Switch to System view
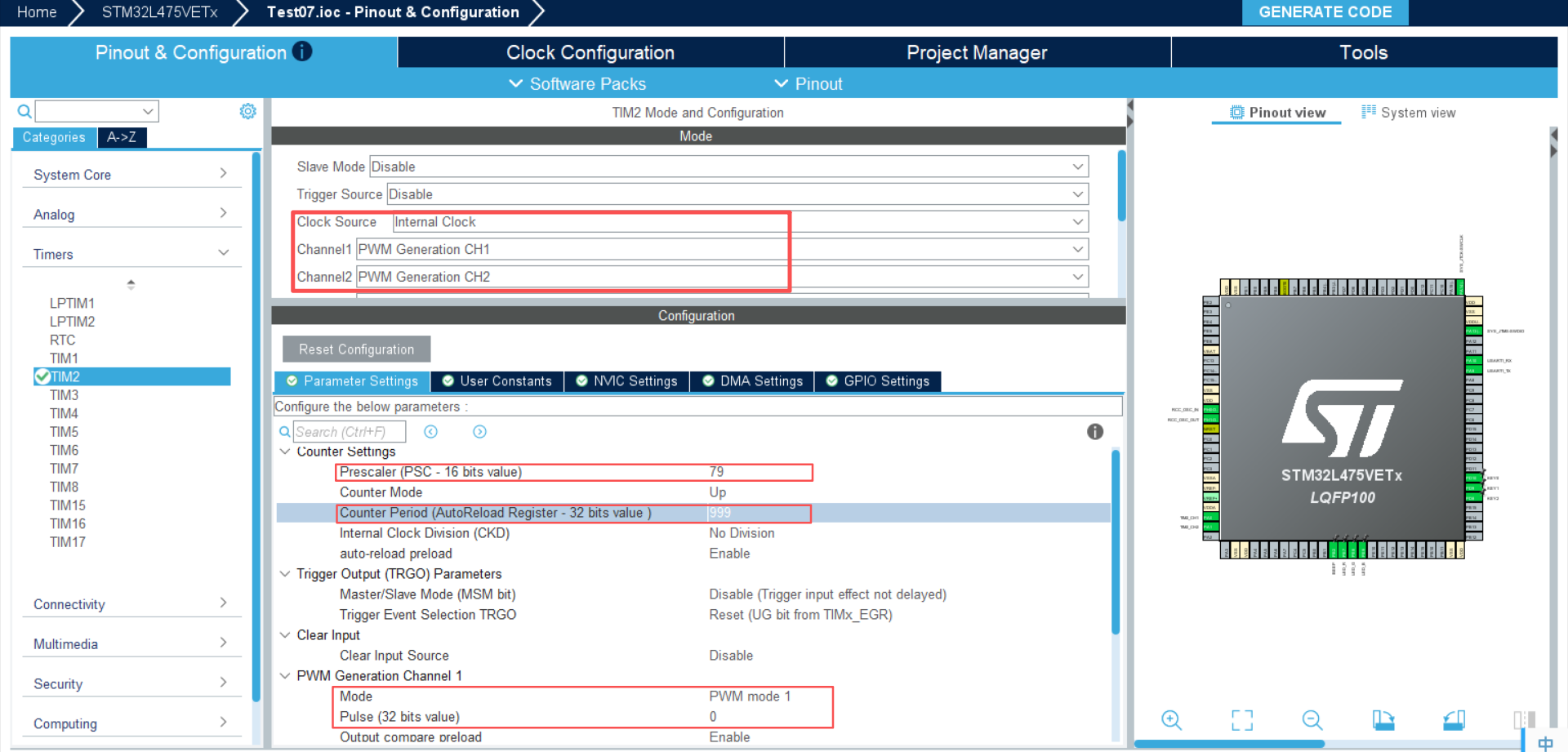This screenshot has width=1568, height=752. (x=1409, y=113)
